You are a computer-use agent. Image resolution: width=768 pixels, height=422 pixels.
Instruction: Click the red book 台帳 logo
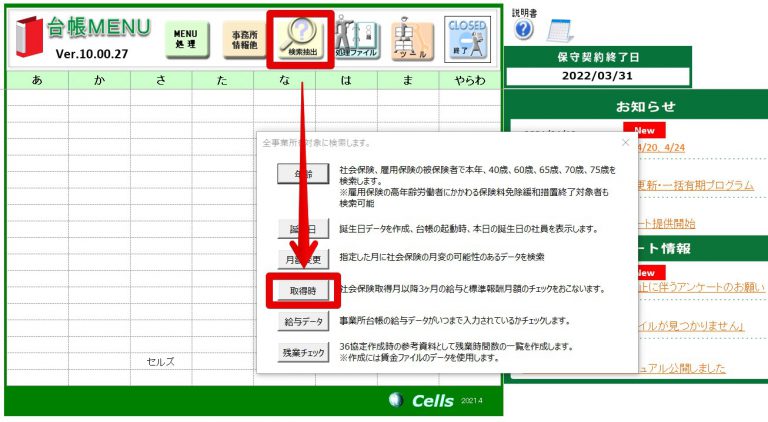click(x=29, y=36)
